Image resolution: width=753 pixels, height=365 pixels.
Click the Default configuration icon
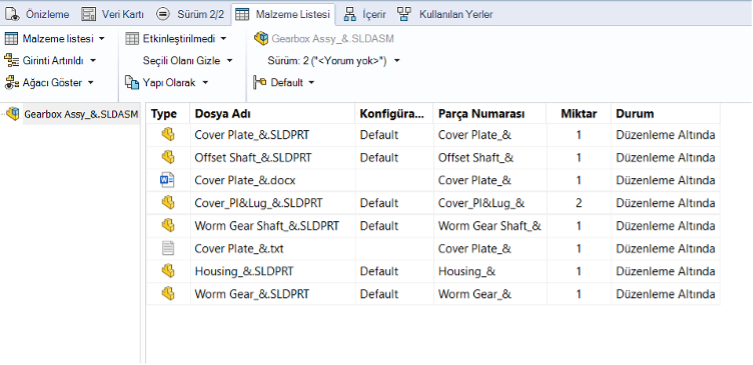point(260,83)
